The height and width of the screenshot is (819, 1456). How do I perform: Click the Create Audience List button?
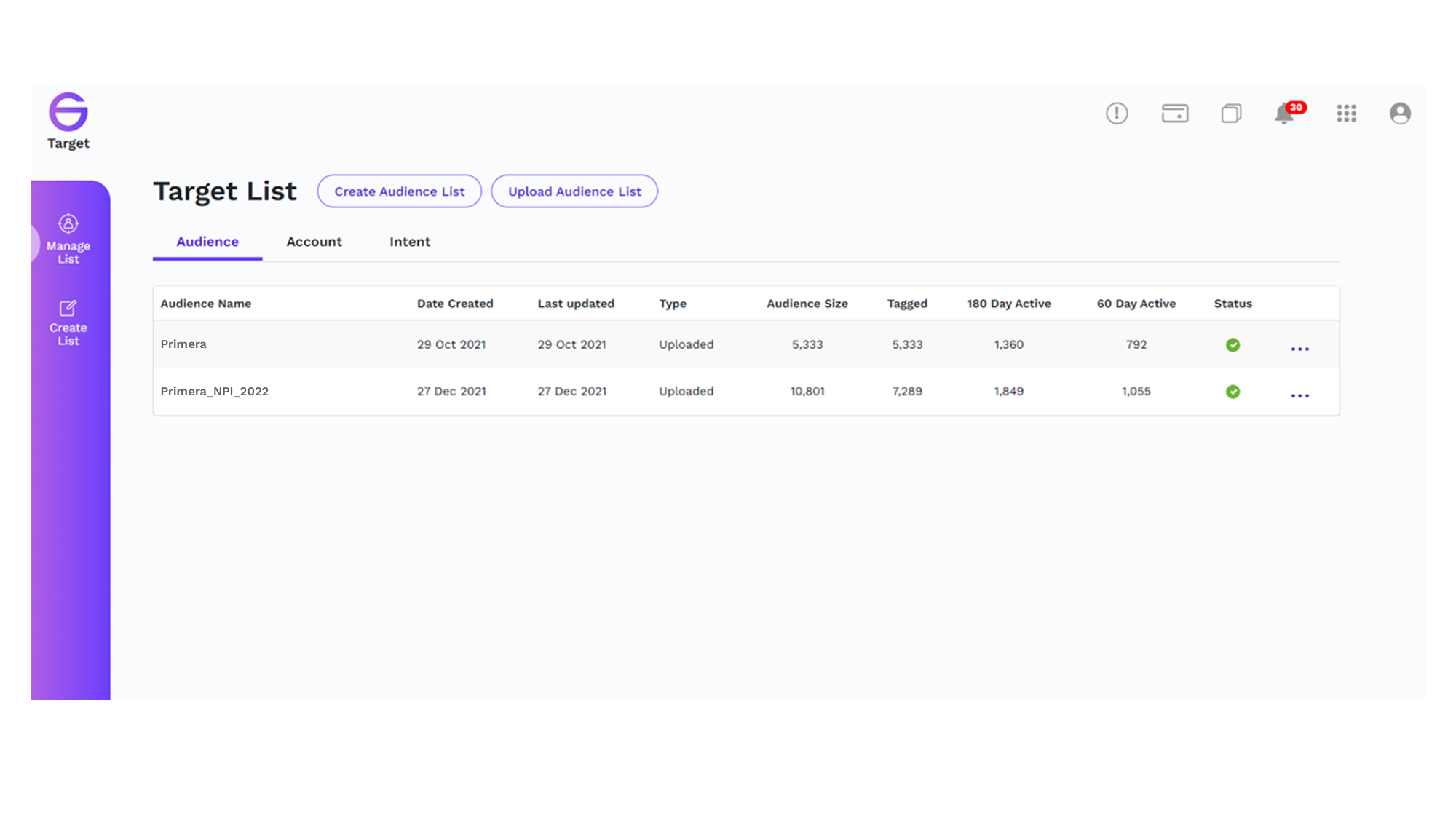point(399,191)
